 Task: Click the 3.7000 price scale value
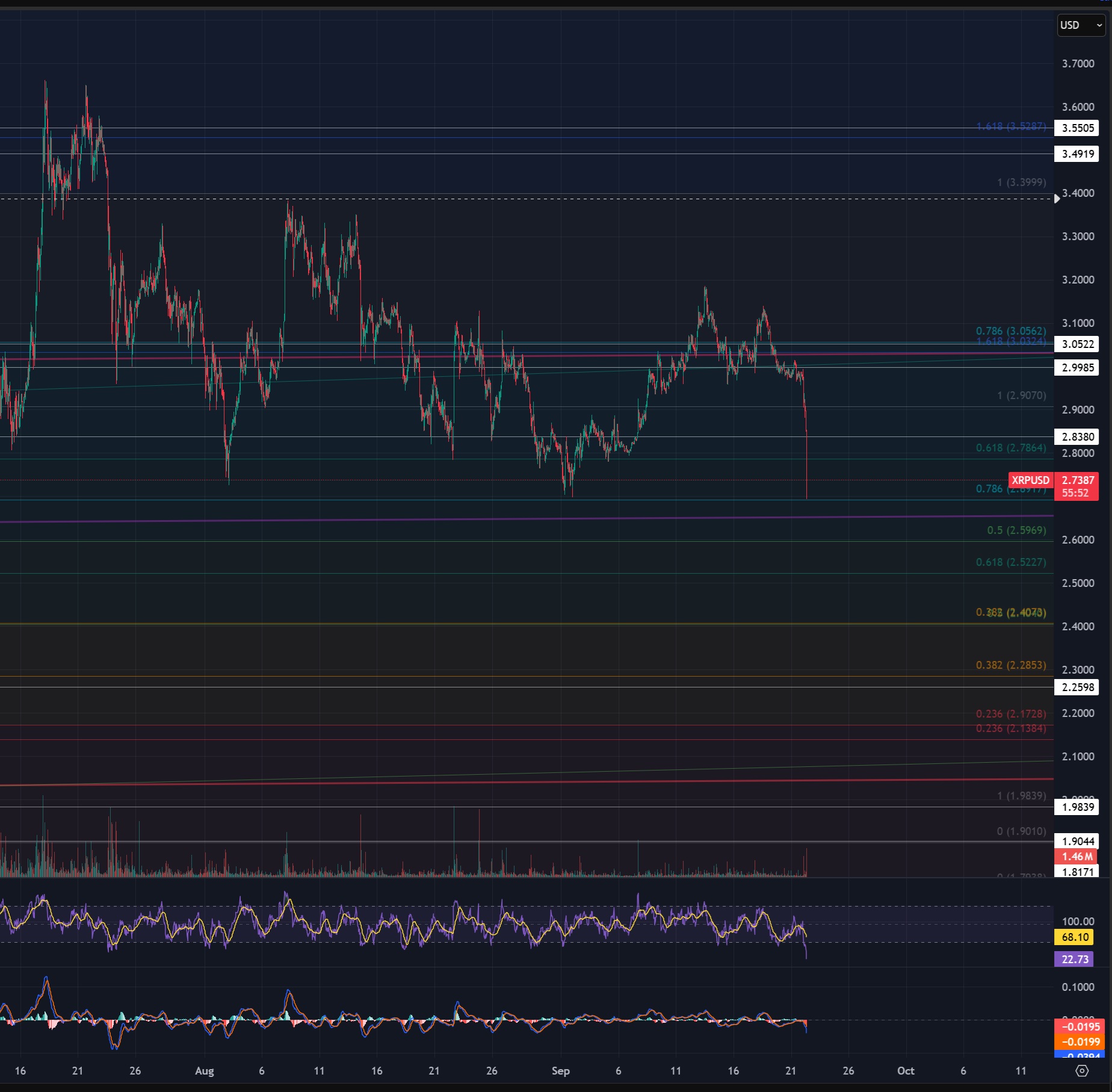(1078, 64)
